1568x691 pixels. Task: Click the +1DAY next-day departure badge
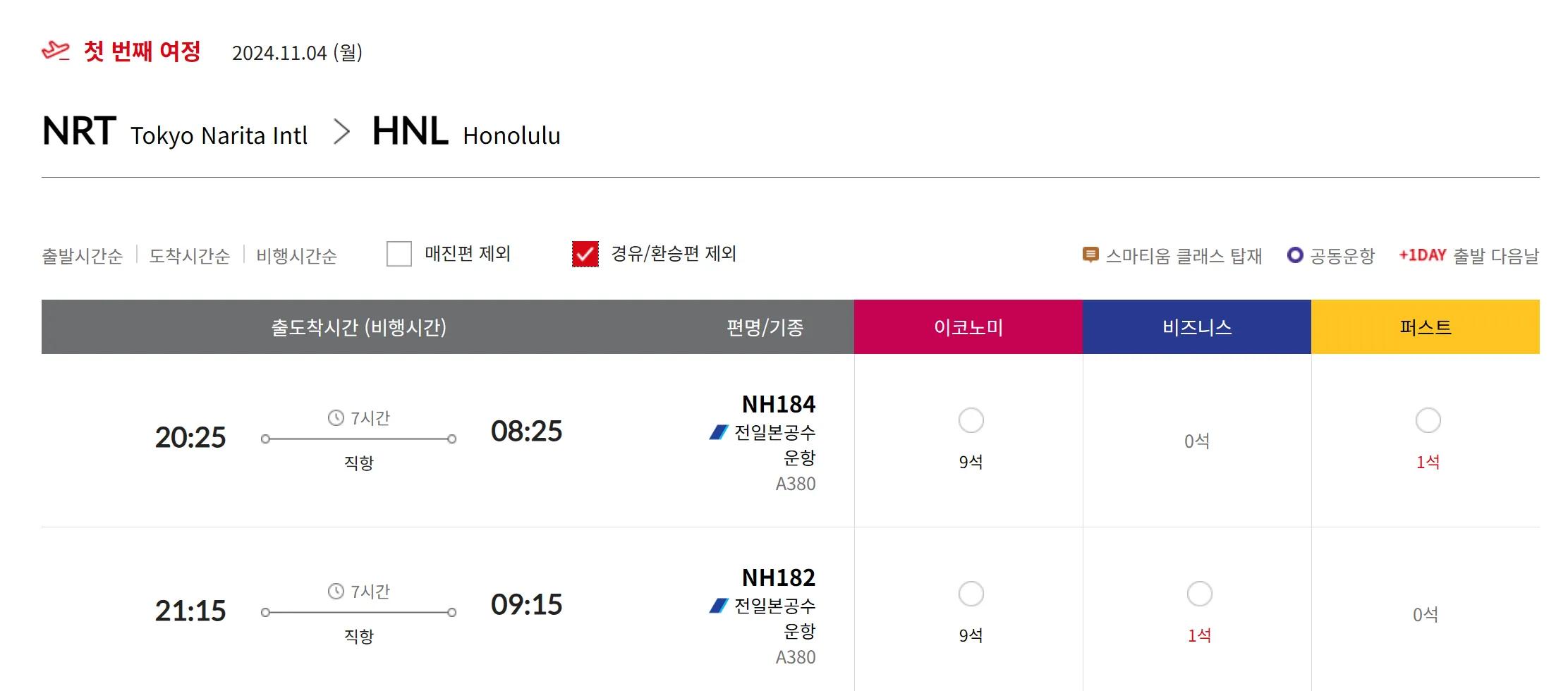point(1422,255)
